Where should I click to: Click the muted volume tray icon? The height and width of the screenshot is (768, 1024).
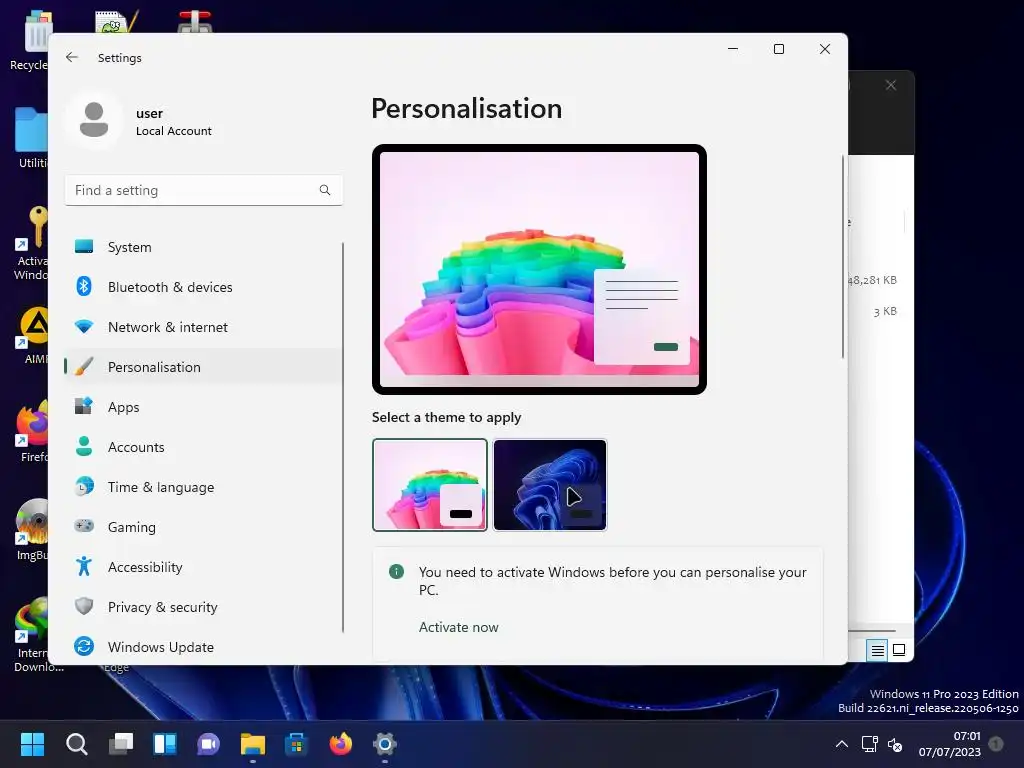(x=895, y=744)
